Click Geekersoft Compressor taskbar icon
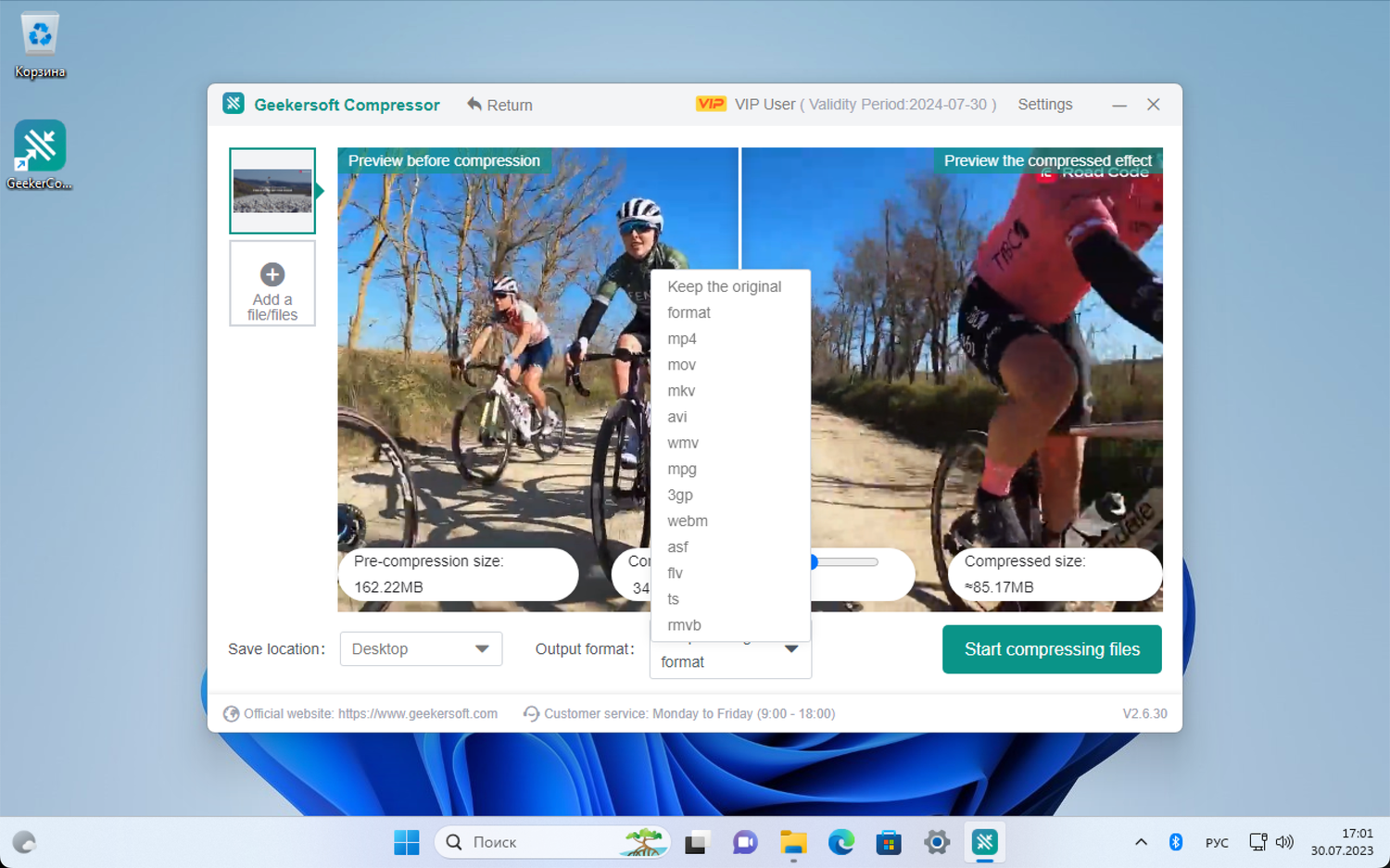This screenshot has height=868, width=1390. coord(985,842)
